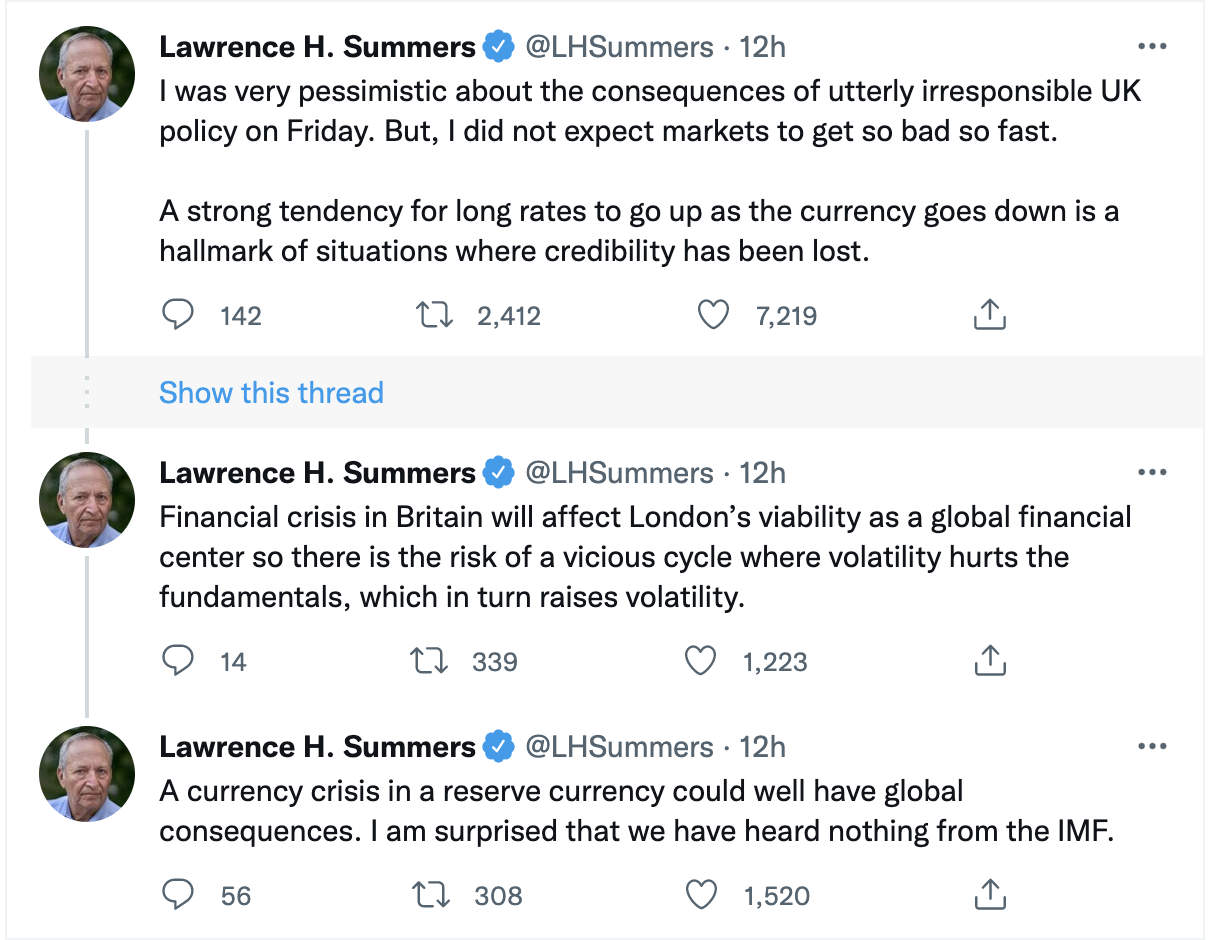
Task: Reply to the tweet with 142 replies
Action: click(x=177, y=316)
